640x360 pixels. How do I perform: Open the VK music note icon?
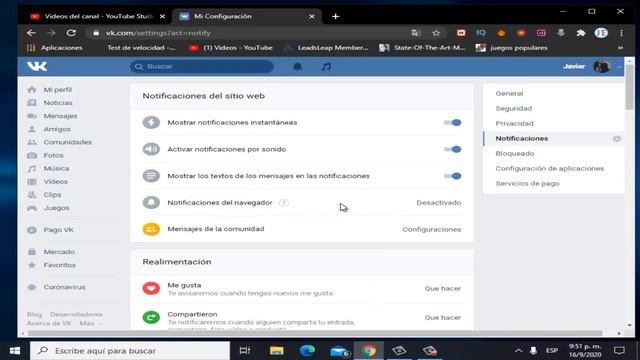(x=326, y=67)
